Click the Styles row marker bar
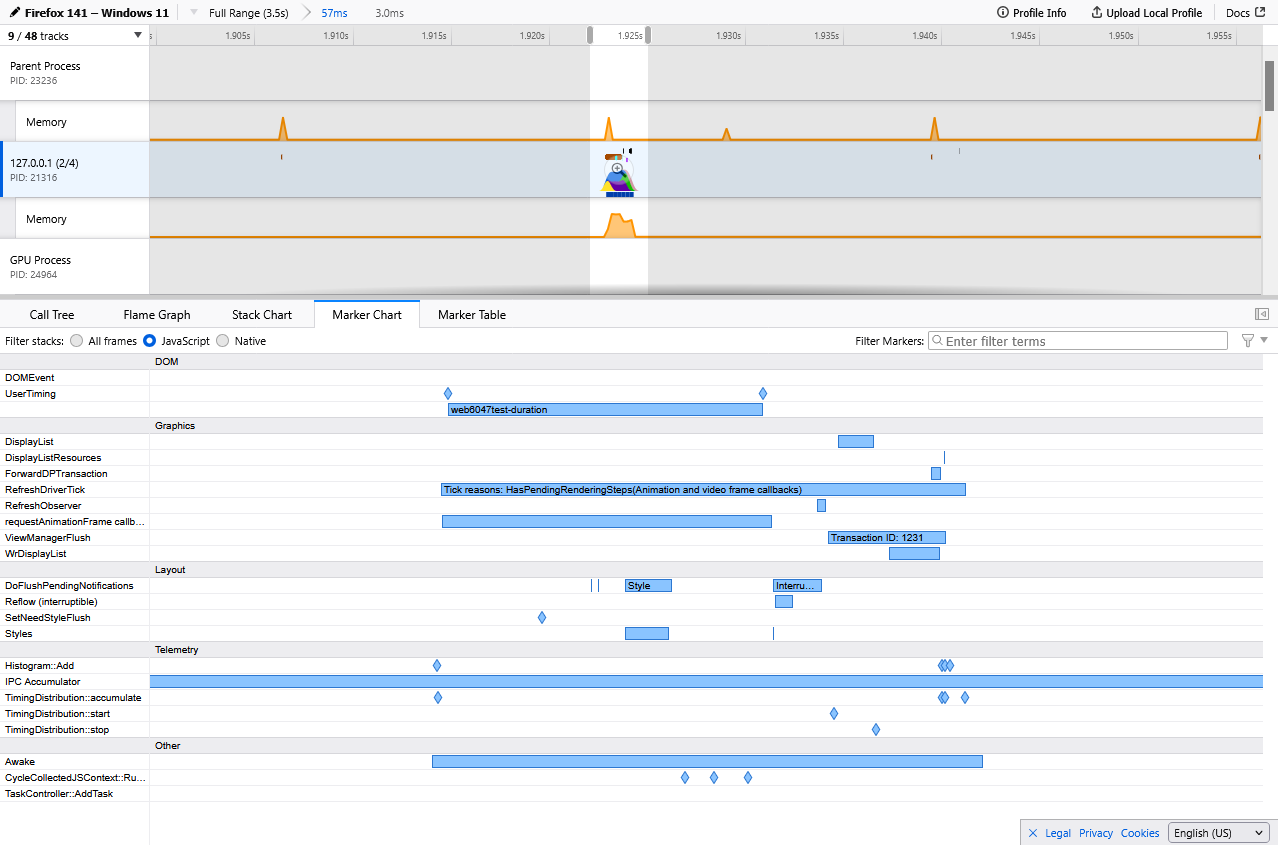 (647, 633)
